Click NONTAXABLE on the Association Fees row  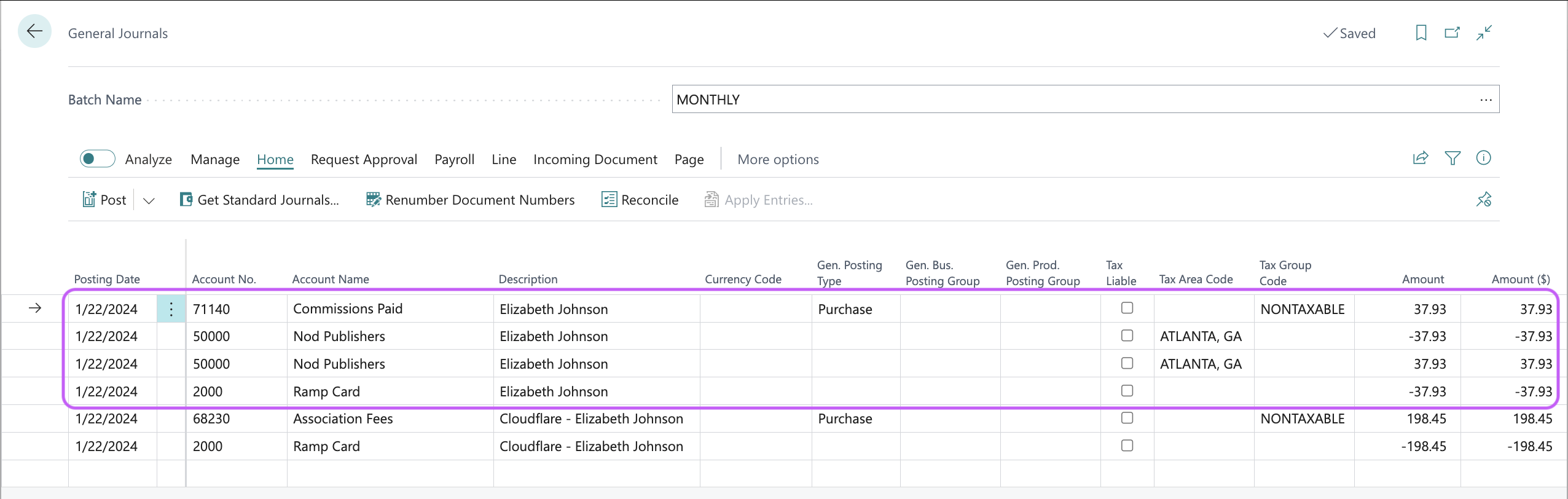tap(1304, 419)
